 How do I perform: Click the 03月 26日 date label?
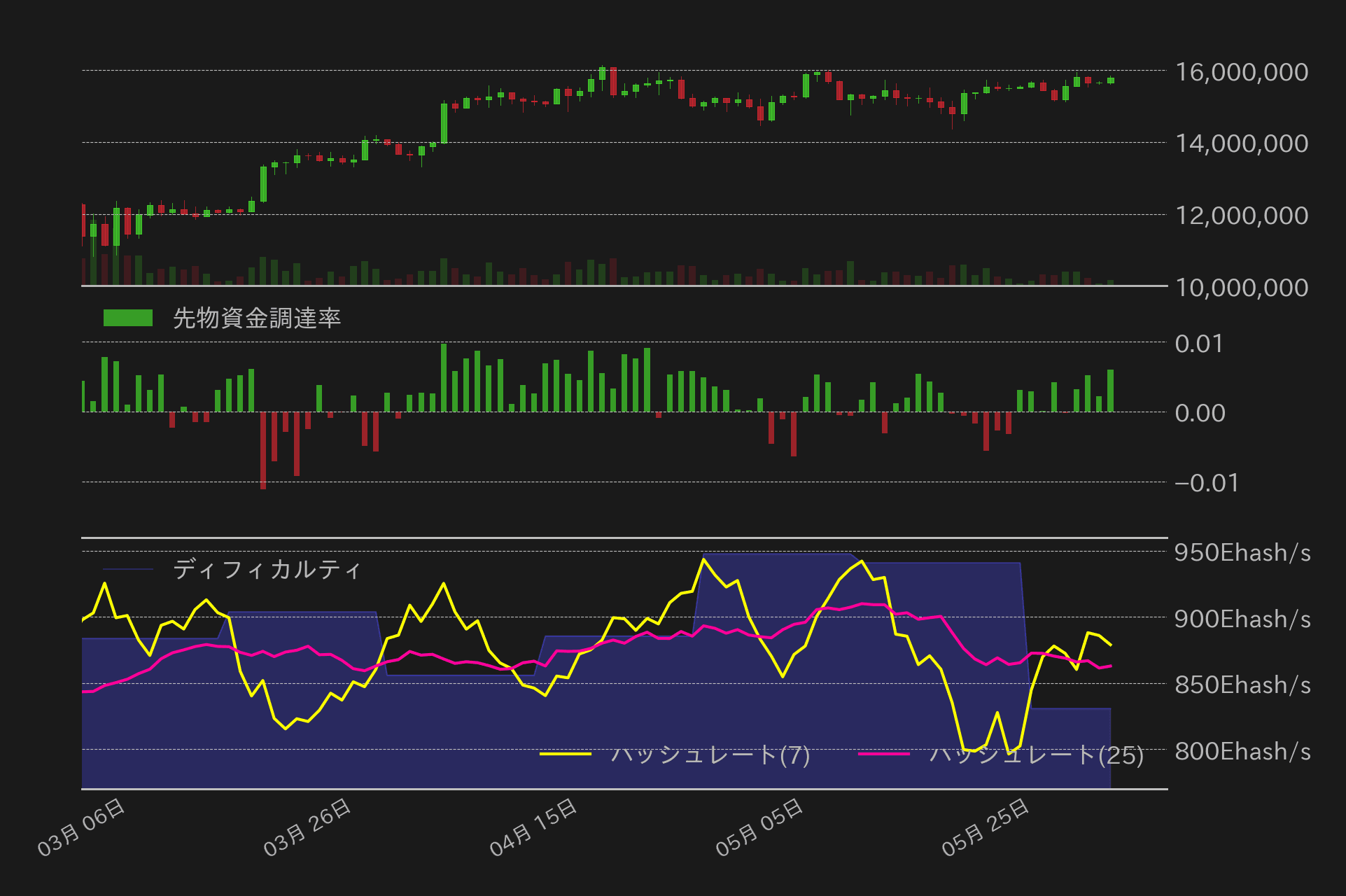tap(308, 827)
